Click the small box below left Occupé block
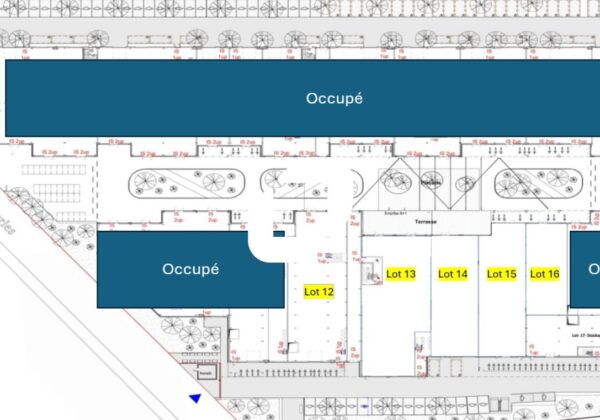Screen dimensions: 600x420 point(206,372)
